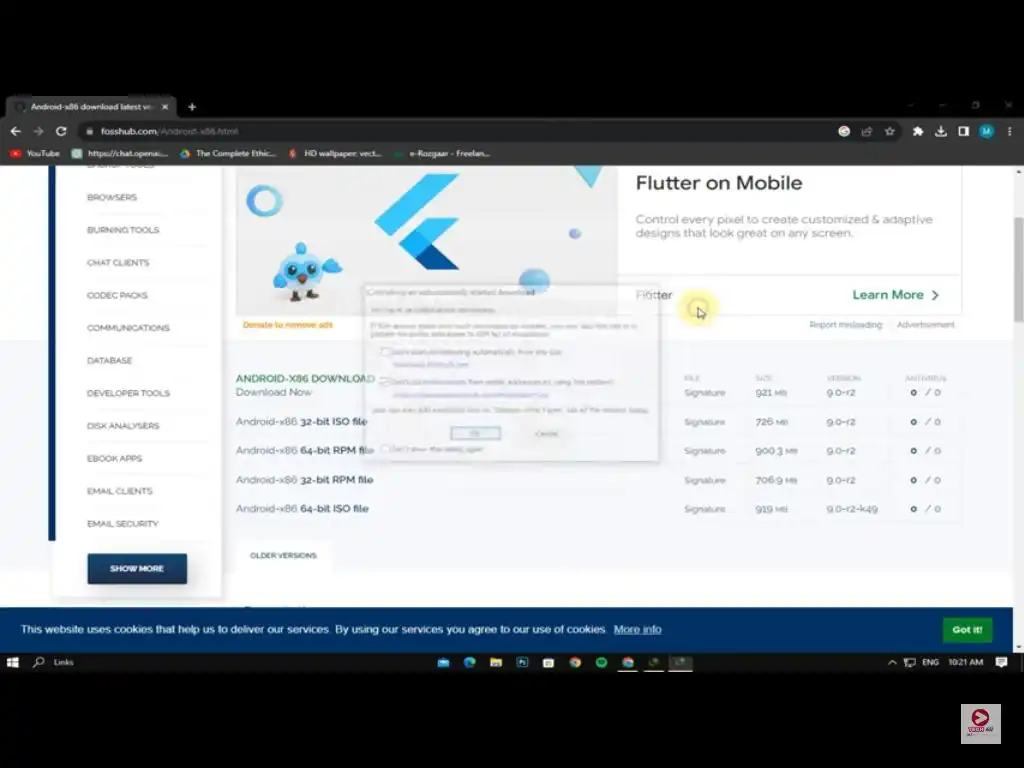Open the Database category

[109, 360]
